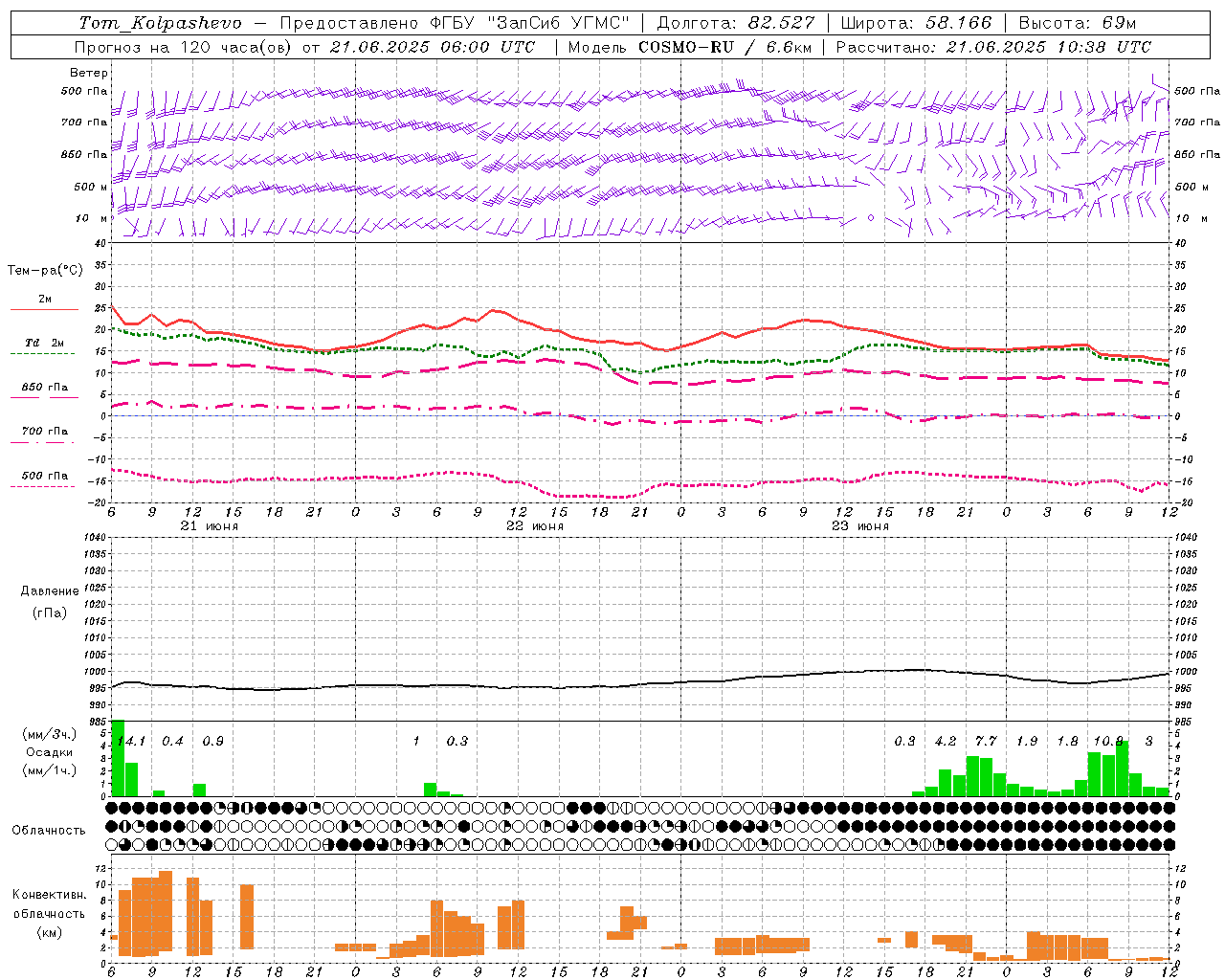Screen dimensions: 1225x980
Task: Click the Осадки precipitation label
Action: tap(50, 752)
